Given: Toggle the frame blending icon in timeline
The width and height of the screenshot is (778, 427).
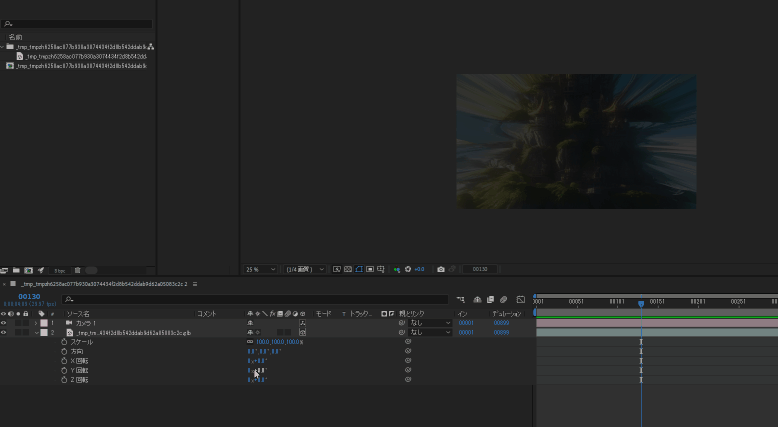Looking at the screenshot, I should [x=490, y=300].
